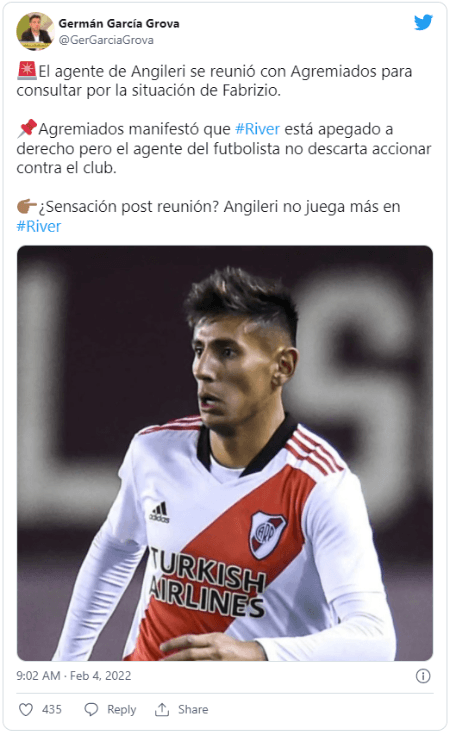Click the Reply button label
450x735 pixels.
[x=121, y=710]
